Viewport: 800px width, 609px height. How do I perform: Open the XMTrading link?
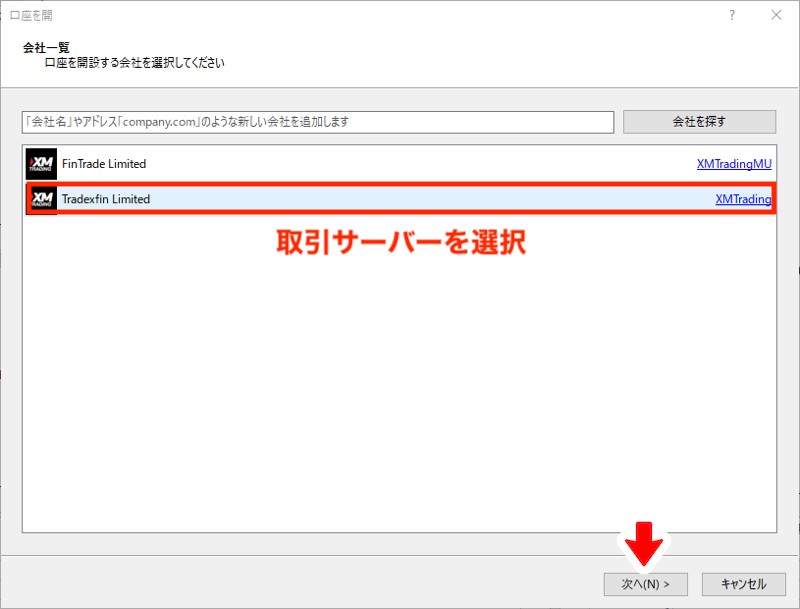click(x=743, y=199)
